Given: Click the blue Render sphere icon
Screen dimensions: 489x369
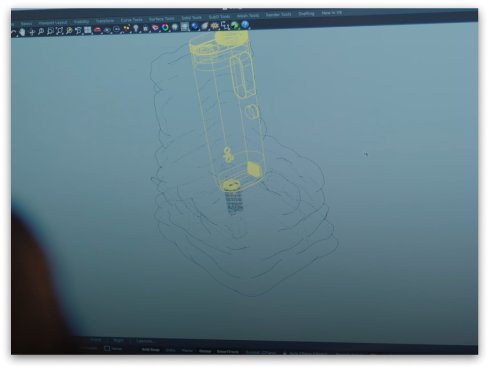Looking at the screenshot, I should point(195,26).
